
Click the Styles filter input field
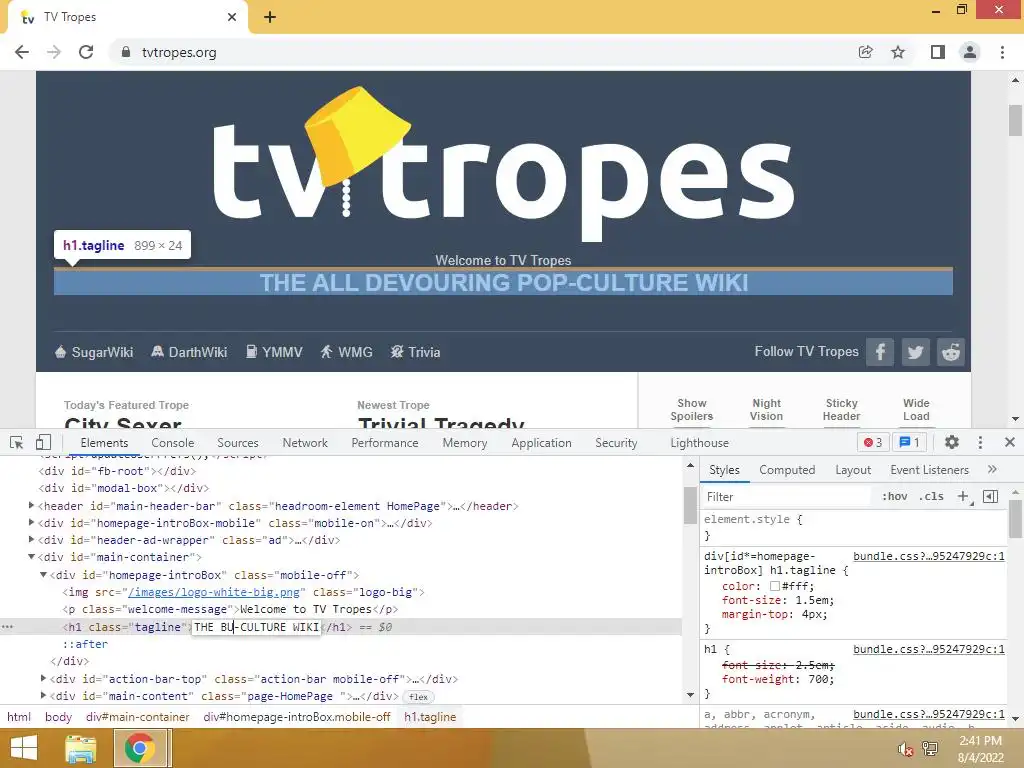[x=787, y=497]
